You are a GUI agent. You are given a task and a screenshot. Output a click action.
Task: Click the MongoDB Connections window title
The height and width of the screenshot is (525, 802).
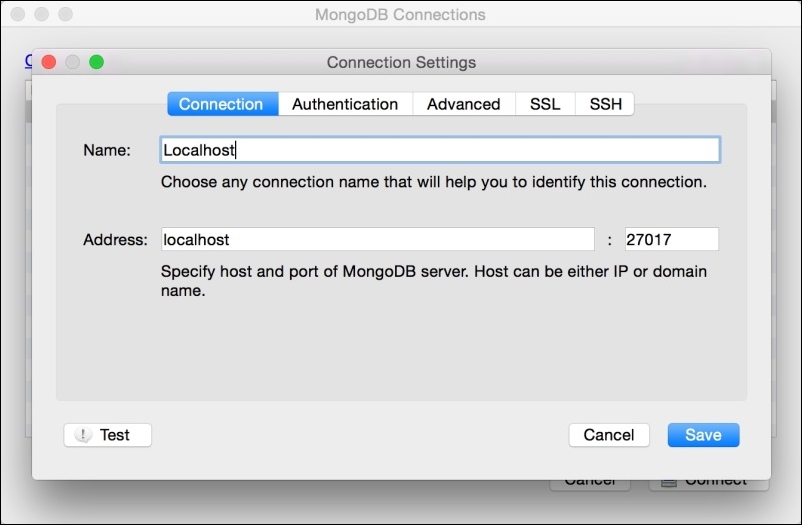click(400, 15)
